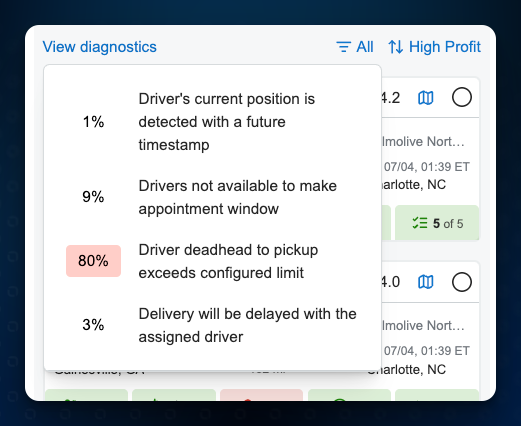This screenshot has width=521, height=426.
Task: Open the High Profit sort dropdown
Action: (x=434, y=47)
